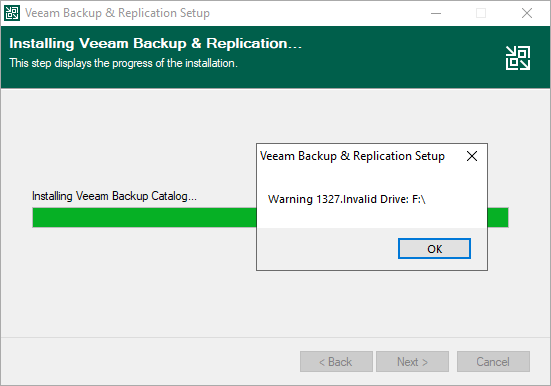
Task: Minimize the setup main window
Action: pos(436,13)
